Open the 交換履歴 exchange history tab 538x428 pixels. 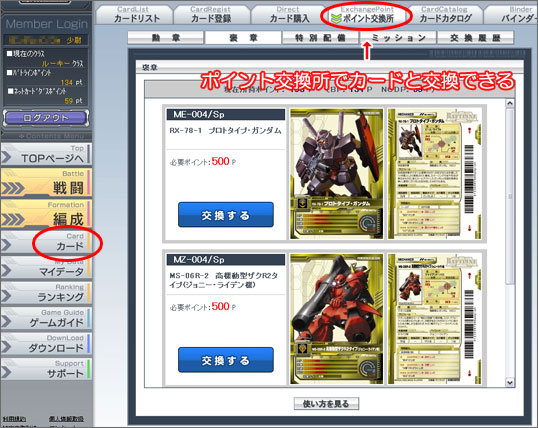[x=475, y=38]
